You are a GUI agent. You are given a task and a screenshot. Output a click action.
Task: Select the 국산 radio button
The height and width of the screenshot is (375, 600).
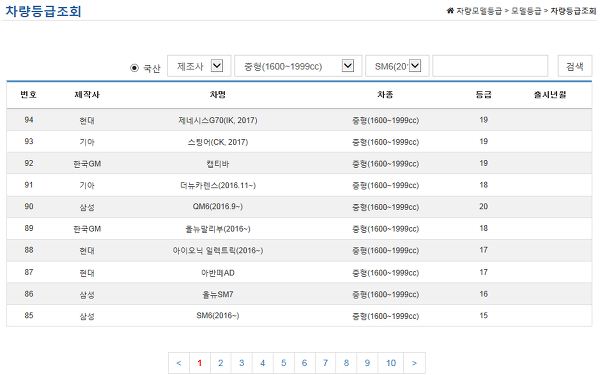(x=134, y=68)
